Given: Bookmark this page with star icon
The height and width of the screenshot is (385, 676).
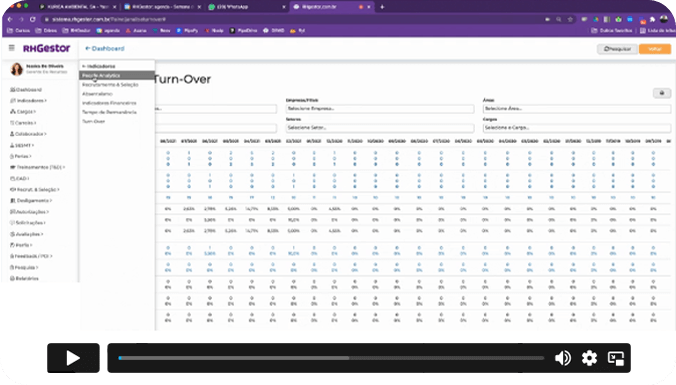Looking at the screenshot, I should pos(570,19).
